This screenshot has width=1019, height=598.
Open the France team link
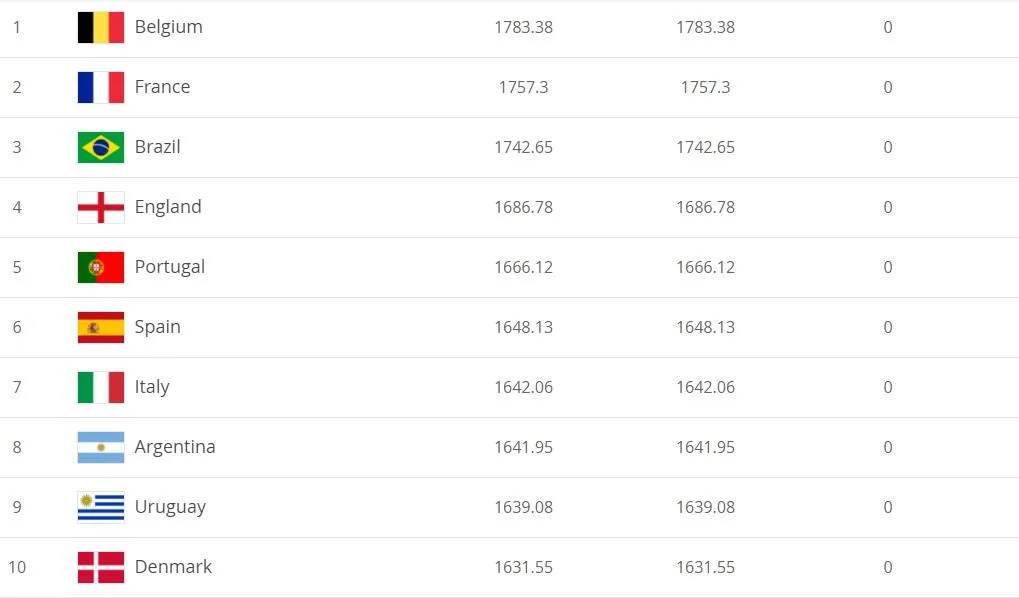coord(162,87)
